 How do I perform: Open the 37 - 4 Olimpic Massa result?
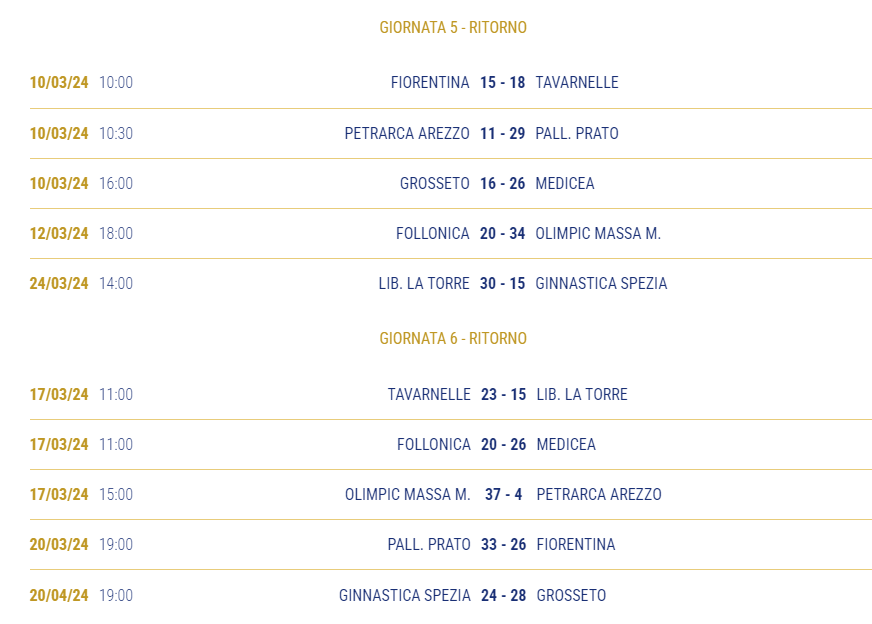coord(503,494)
